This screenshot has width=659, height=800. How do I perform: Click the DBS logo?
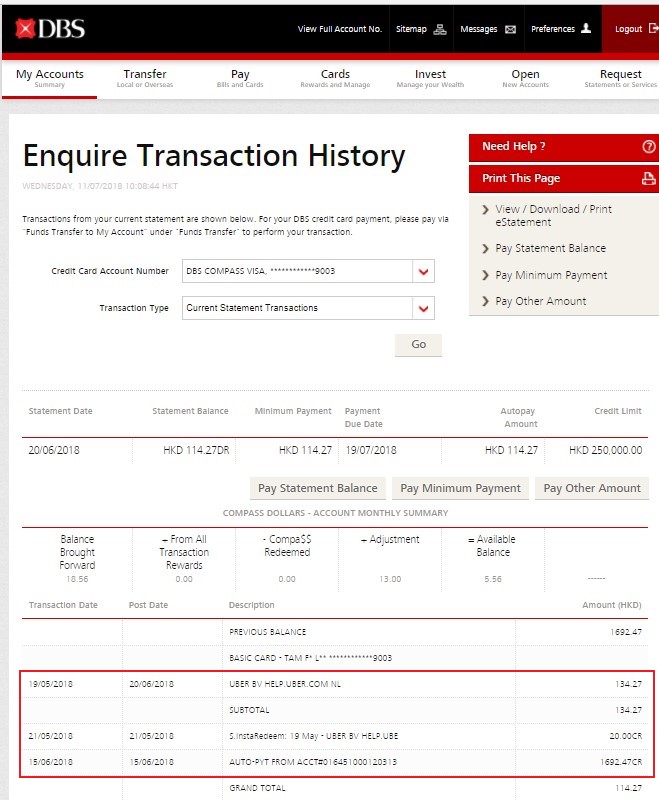coord(50,29)
